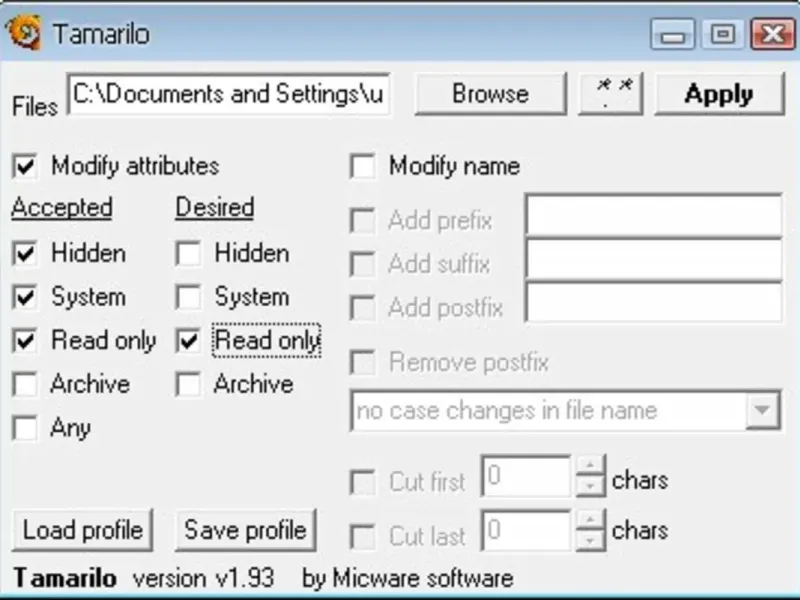800x600 pixels.
Task: Tick the Add suffix checkbox
Action: pyautogui.click(x=362, y=264)
